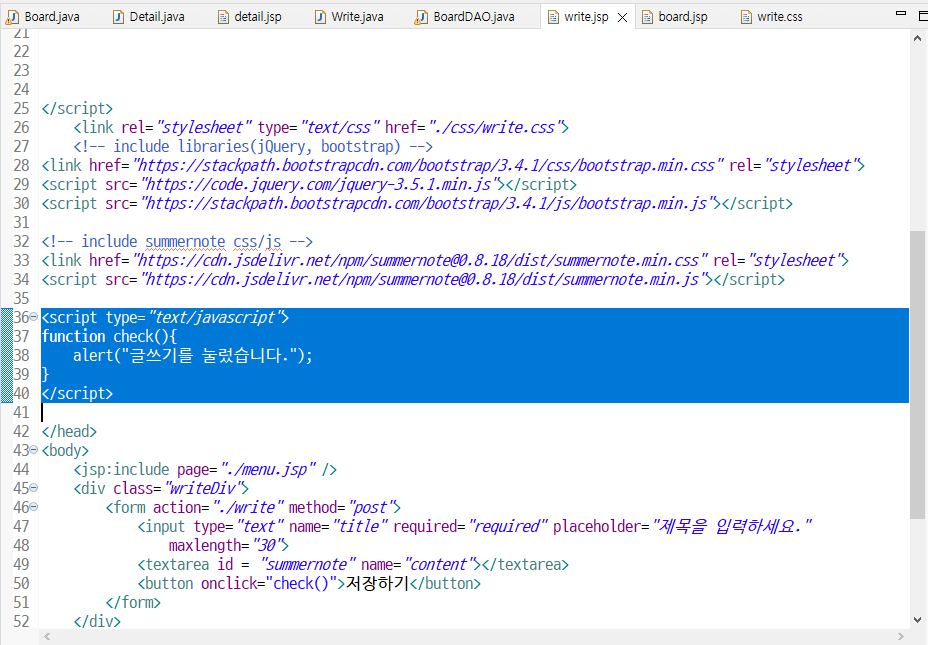Image resolution: width=928 pixels, height=645 pixels.
Task: Click the jquery-3.5.1.min.js URL
Action: (322, 184)
